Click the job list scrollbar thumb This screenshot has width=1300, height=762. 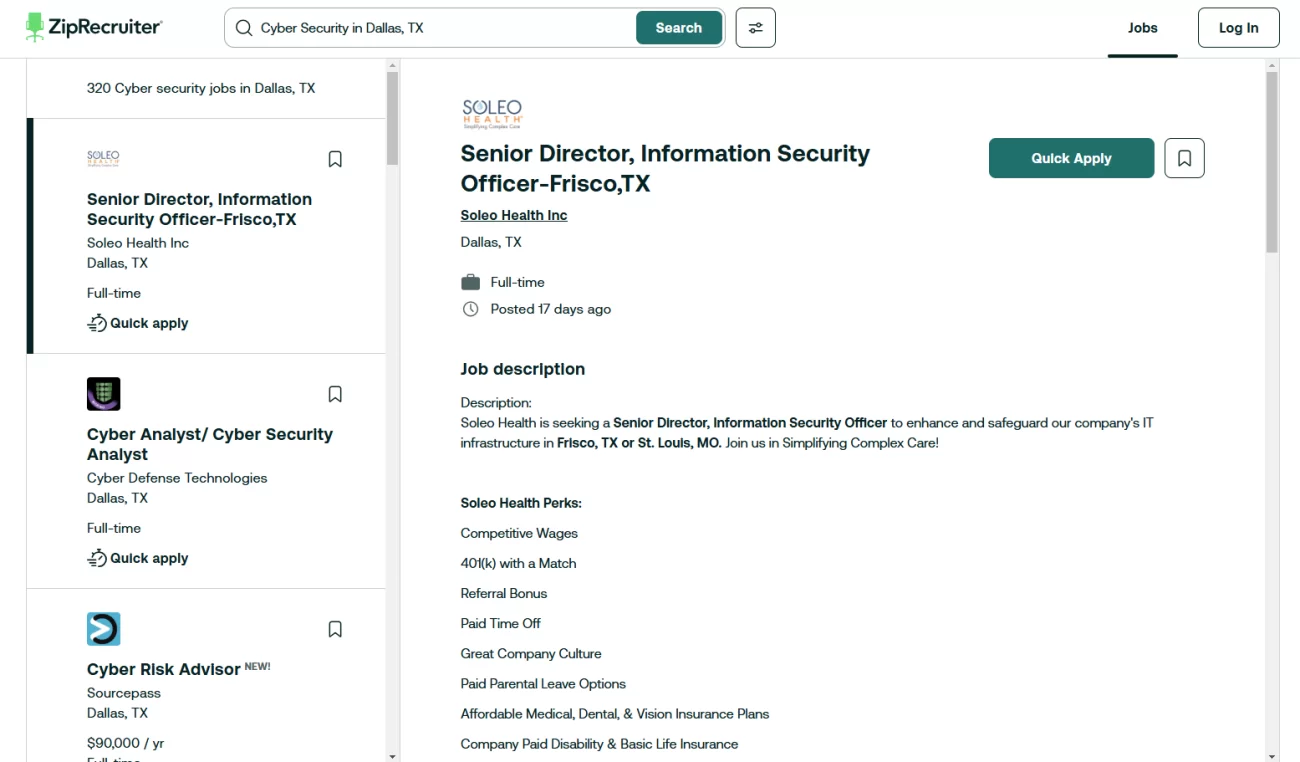point(393,118)
